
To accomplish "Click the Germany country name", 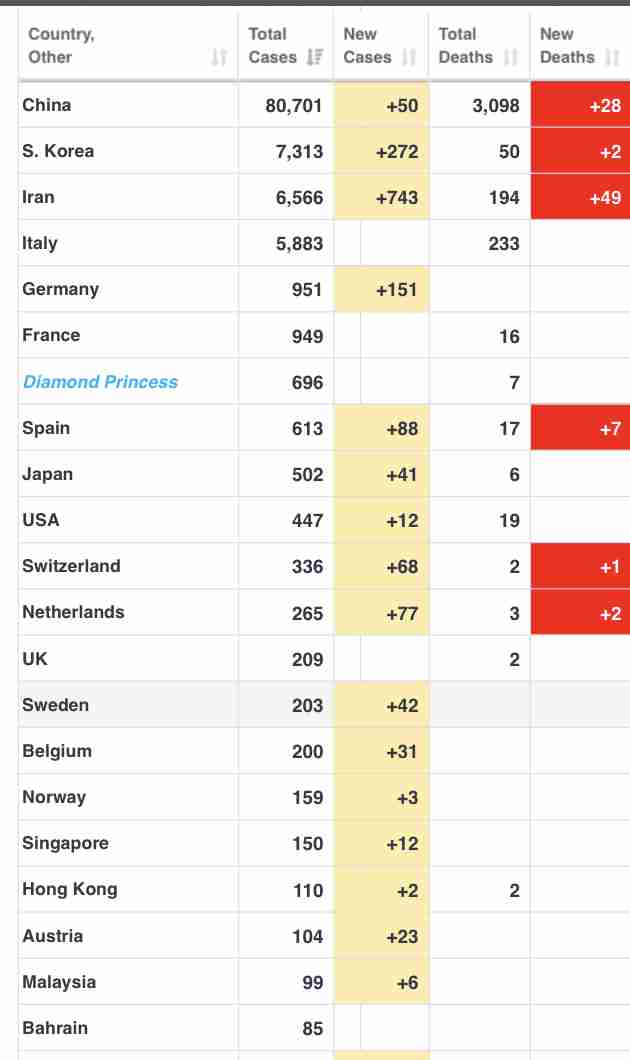I will pos(60,289).
